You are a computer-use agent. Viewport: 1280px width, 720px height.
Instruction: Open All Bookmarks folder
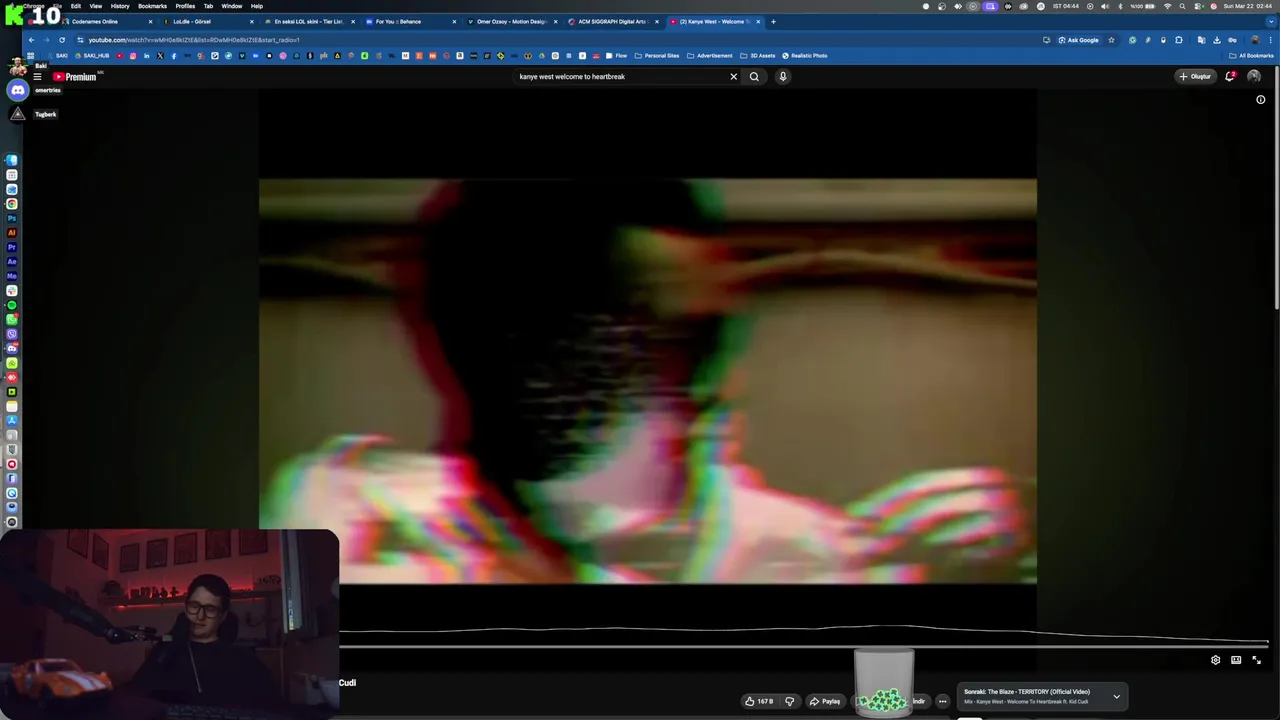[x=1251, y=55]
